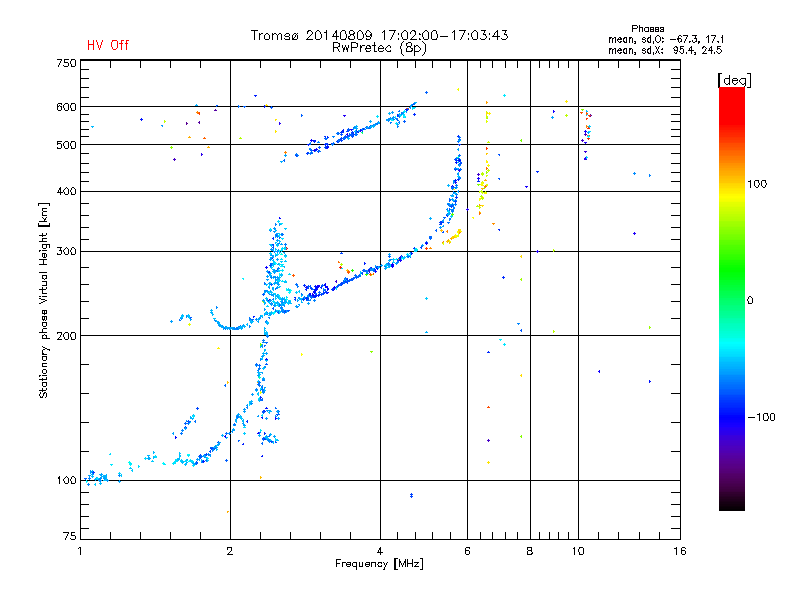800x600 pixels.
Task: Click the y-axis '600' tick label
Action: [x=66, y=107]
